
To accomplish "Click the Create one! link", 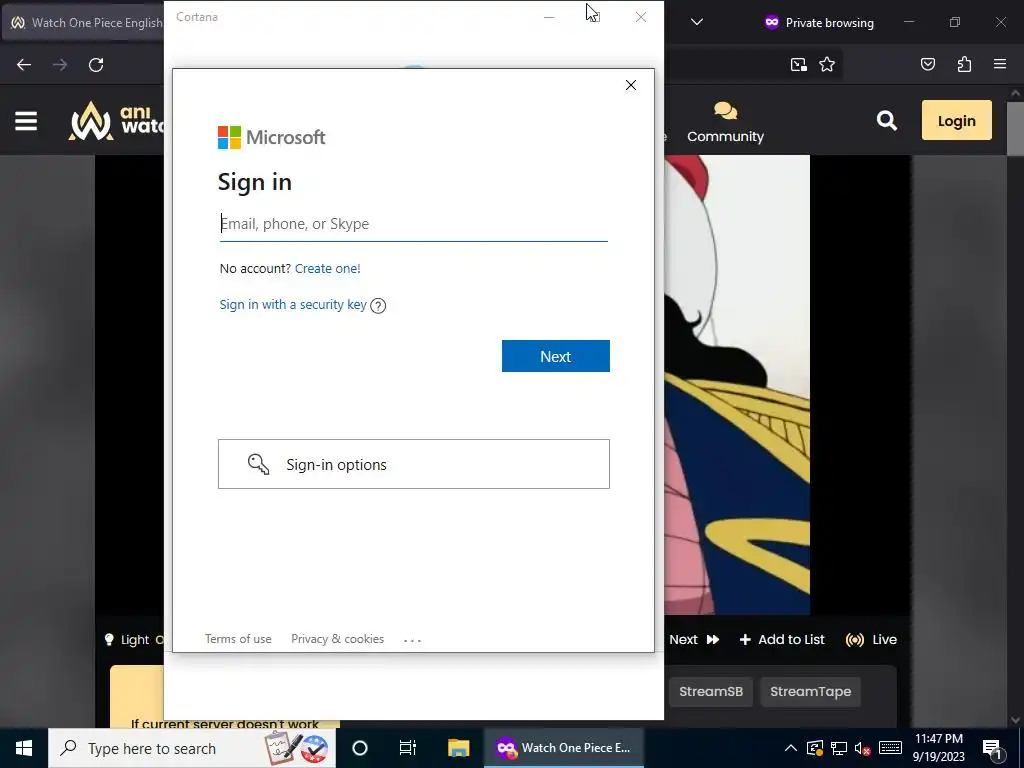I will click(327, 268).
